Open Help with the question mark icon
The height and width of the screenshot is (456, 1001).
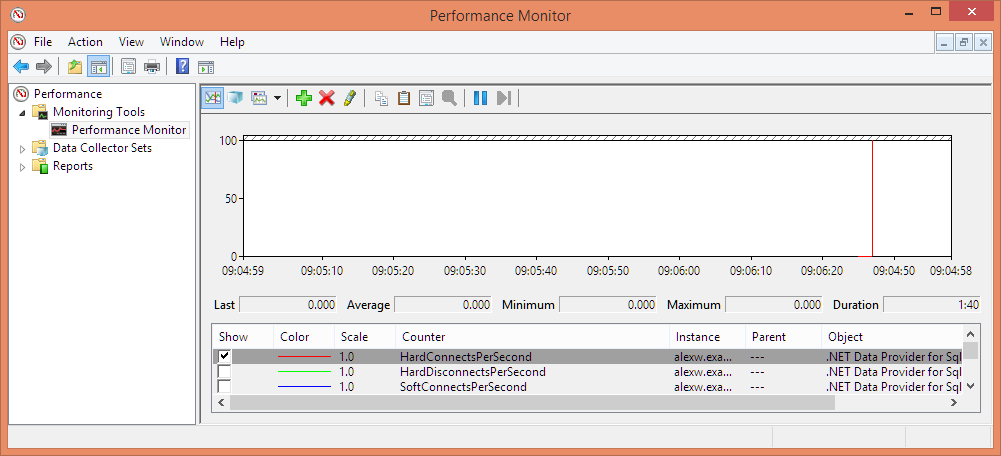tap(183, 66)
